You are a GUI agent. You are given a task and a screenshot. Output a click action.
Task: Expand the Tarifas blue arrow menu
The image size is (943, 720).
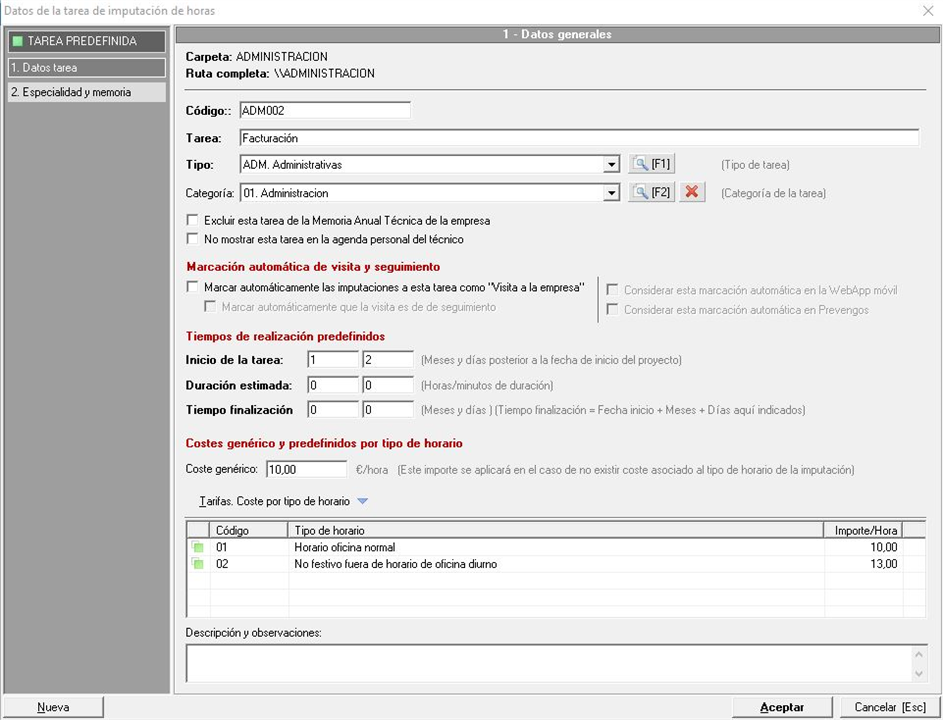pyautogui.click(x=362, y=501)
